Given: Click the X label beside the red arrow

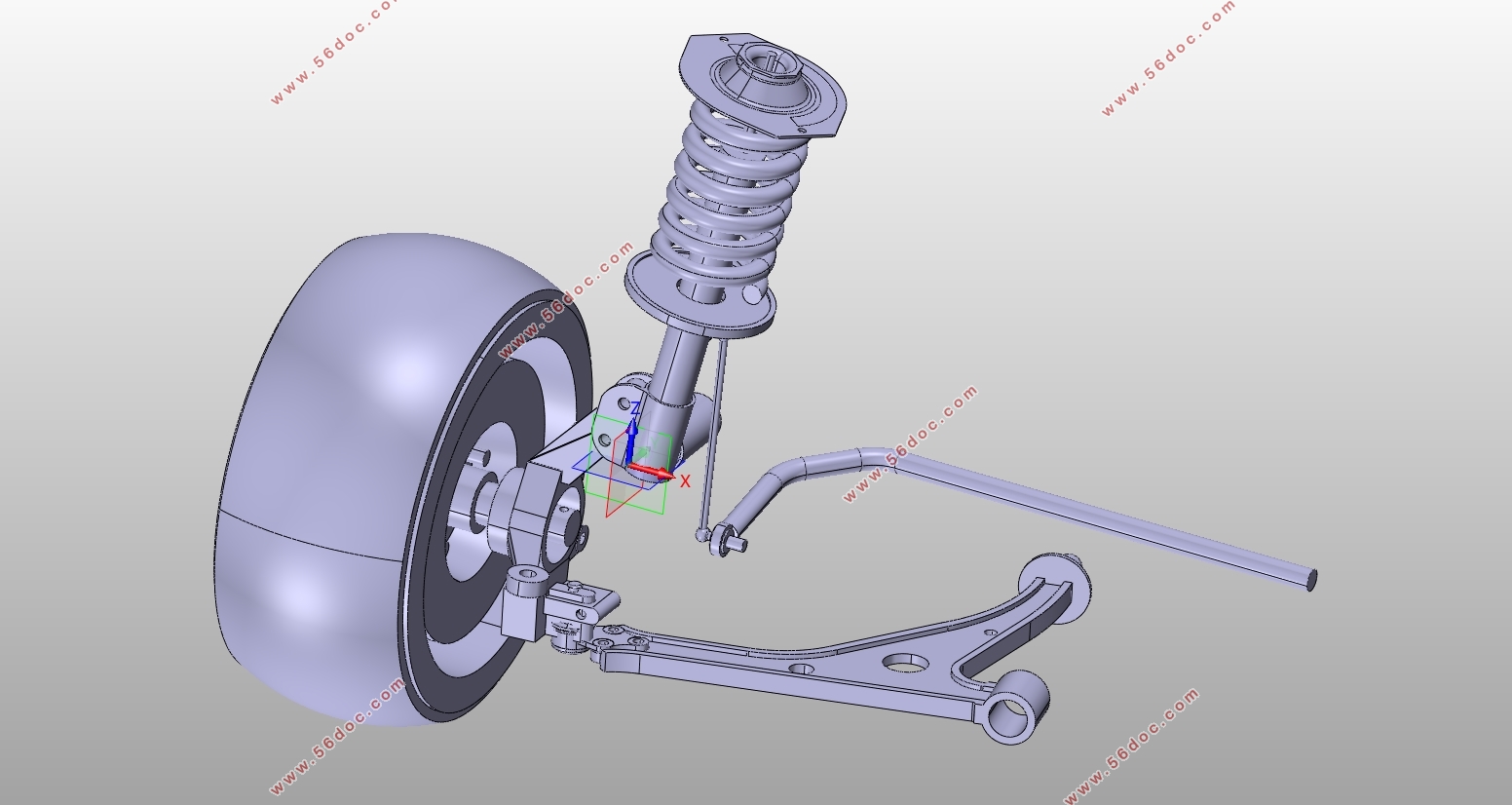Looking at the screenshot, I should click(x=685, y=480).
